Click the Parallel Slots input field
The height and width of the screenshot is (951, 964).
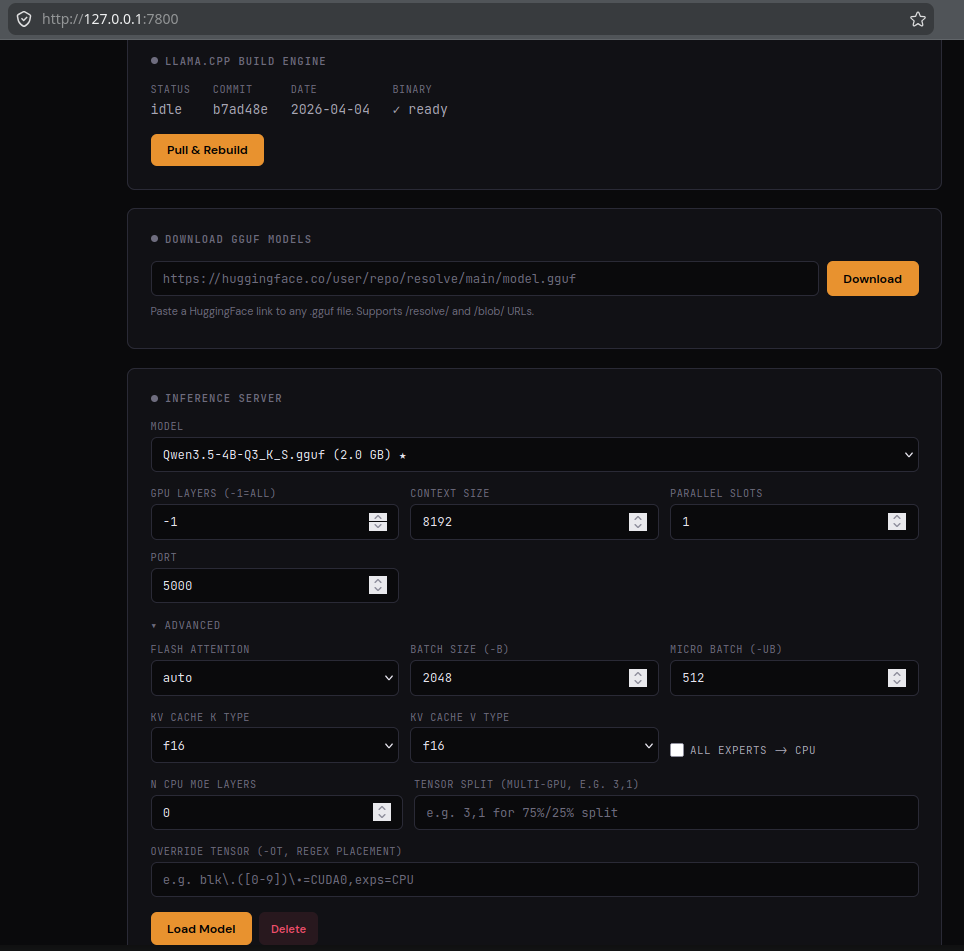pyautogui.click(x=794, y=522)
